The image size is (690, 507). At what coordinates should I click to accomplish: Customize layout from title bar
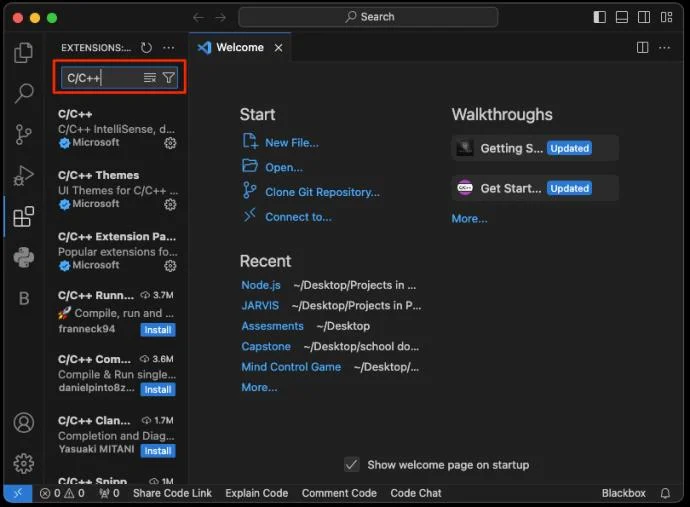coord(666,17)
